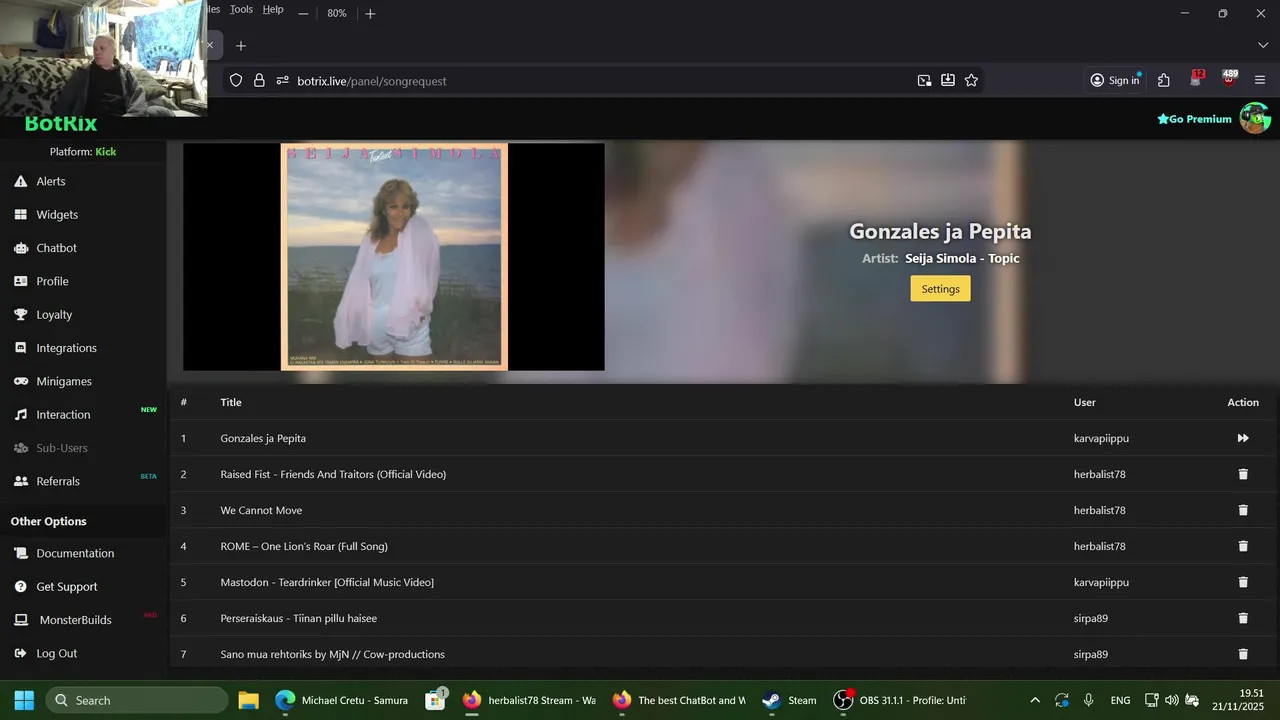Open Firefox application menu

click(x=1260, y=80)
